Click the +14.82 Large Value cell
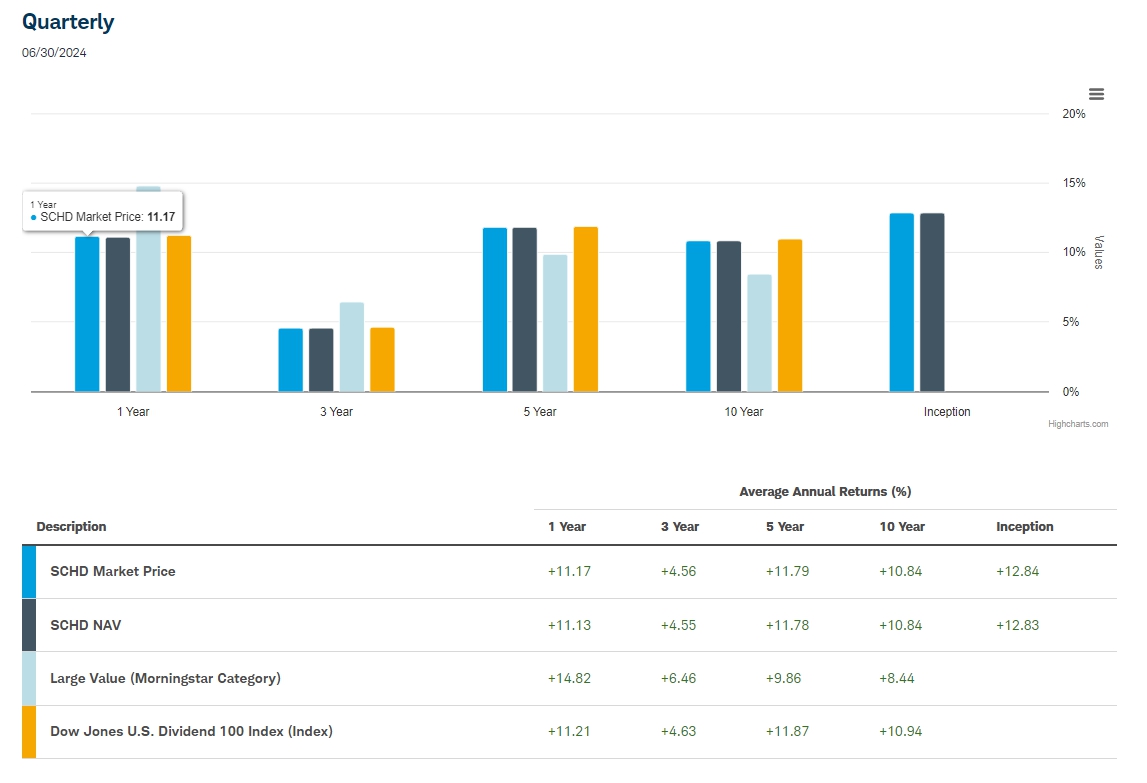This screenshot has height=783, width=1147. coord(569,678)
